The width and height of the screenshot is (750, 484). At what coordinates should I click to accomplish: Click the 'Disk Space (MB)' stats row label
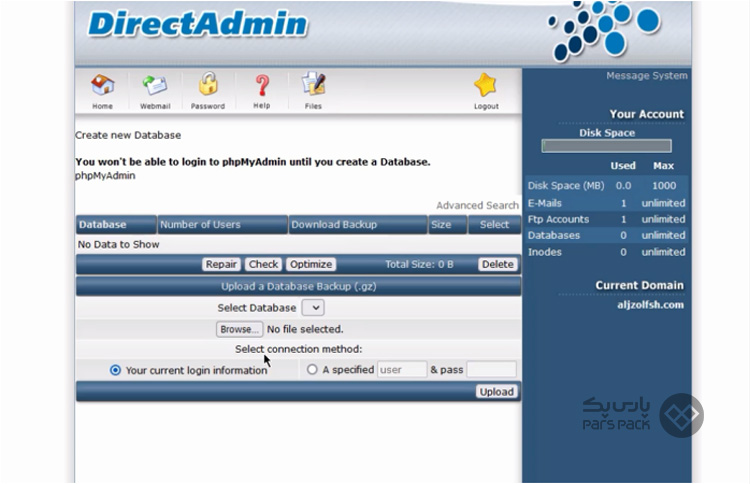click(x=566, y=186)
